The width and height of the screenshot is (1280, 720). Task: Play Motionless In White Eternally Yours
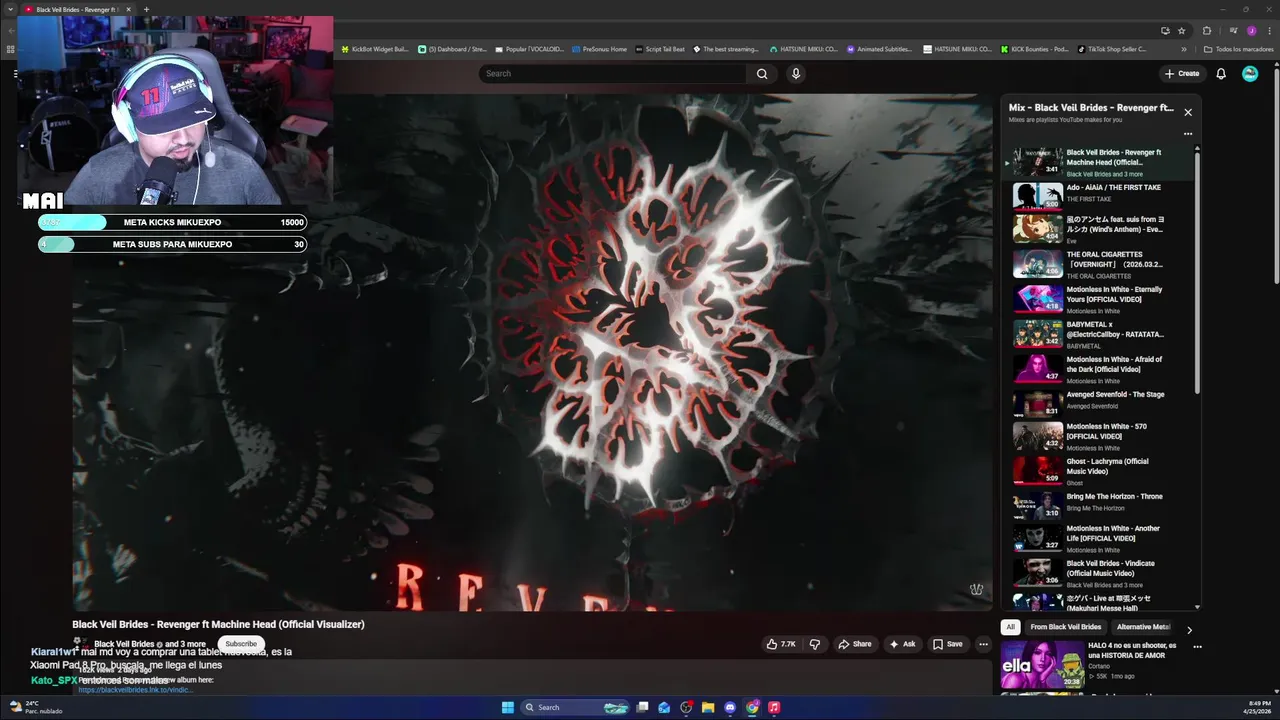(1100, 300)
